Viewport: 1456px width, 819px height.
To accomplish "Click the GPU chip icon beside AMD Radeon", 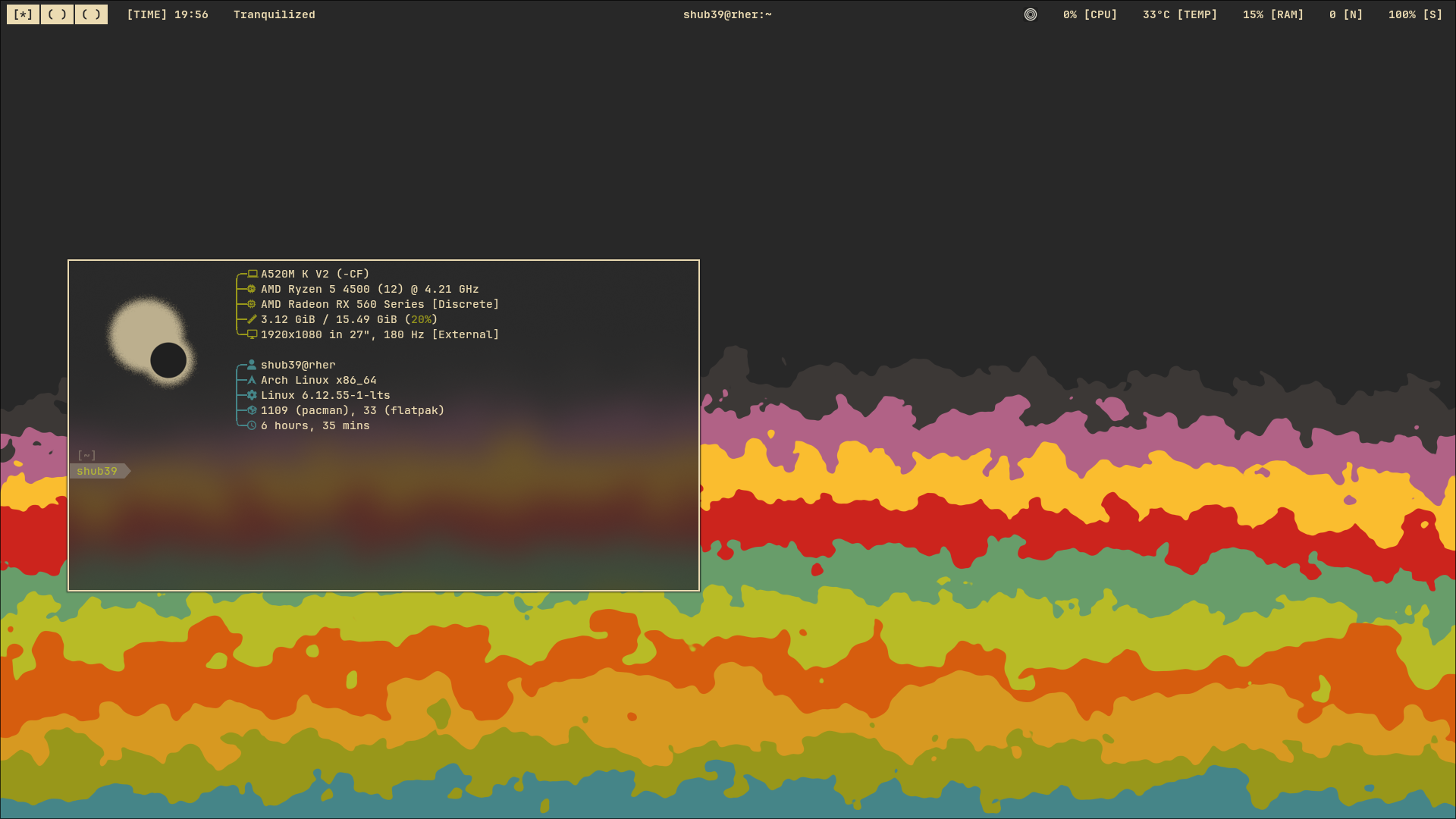I will [x=252, y=304].
